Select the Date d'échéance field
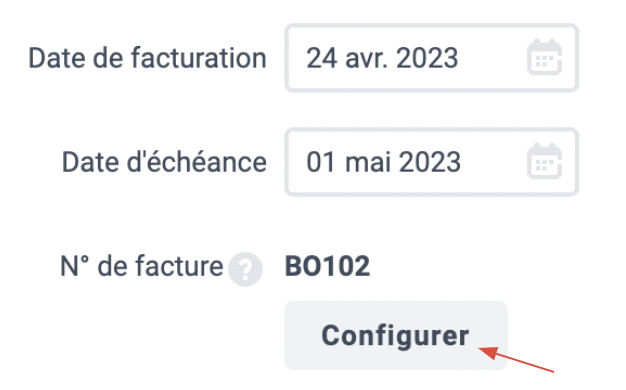 [x=432, y=162]
